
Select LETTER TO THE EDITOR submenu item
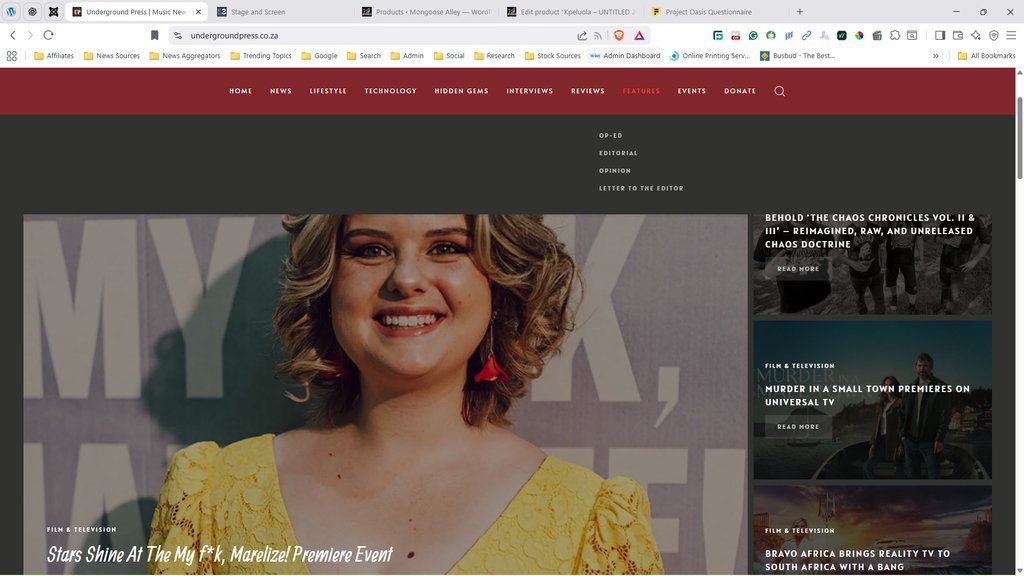coord(641,188)
